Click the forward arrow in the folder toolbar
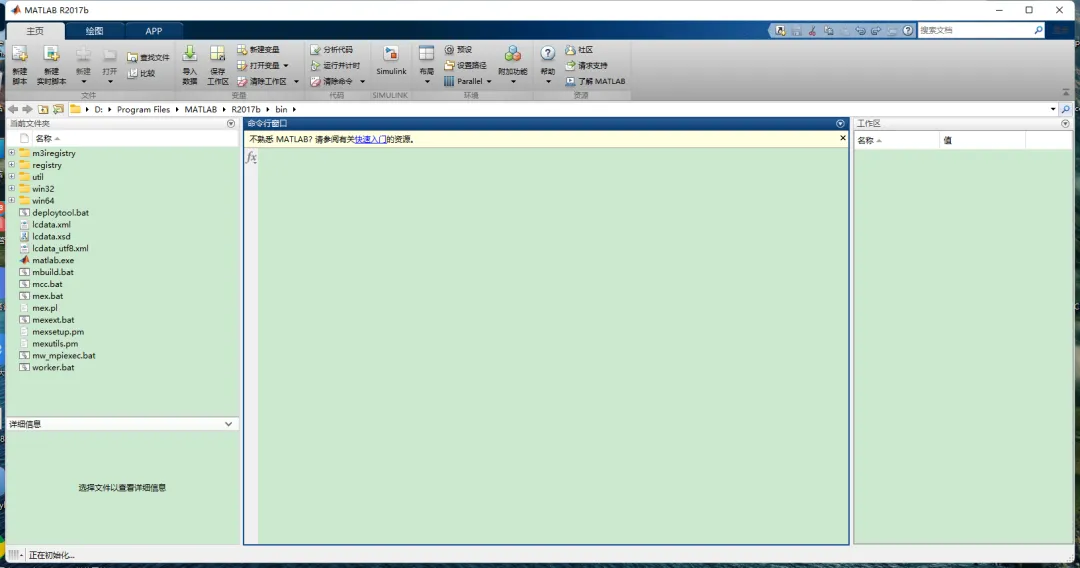 (28, 109)
